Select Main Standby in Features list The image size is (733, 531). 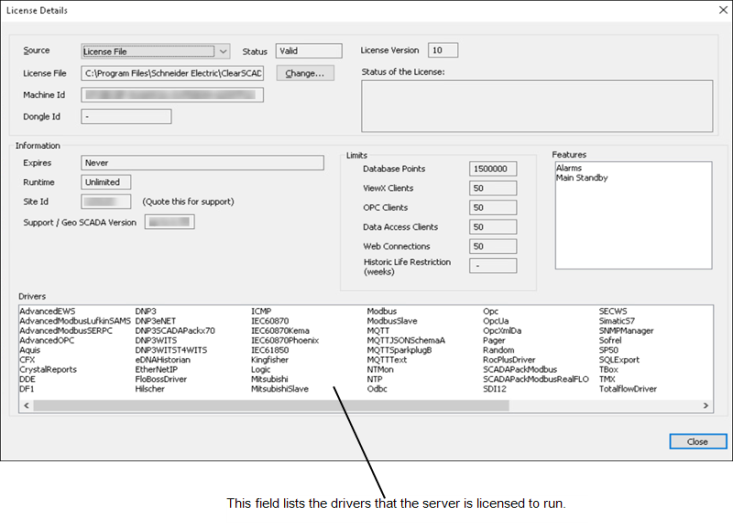pyautogui.click(x=581, y=179)
